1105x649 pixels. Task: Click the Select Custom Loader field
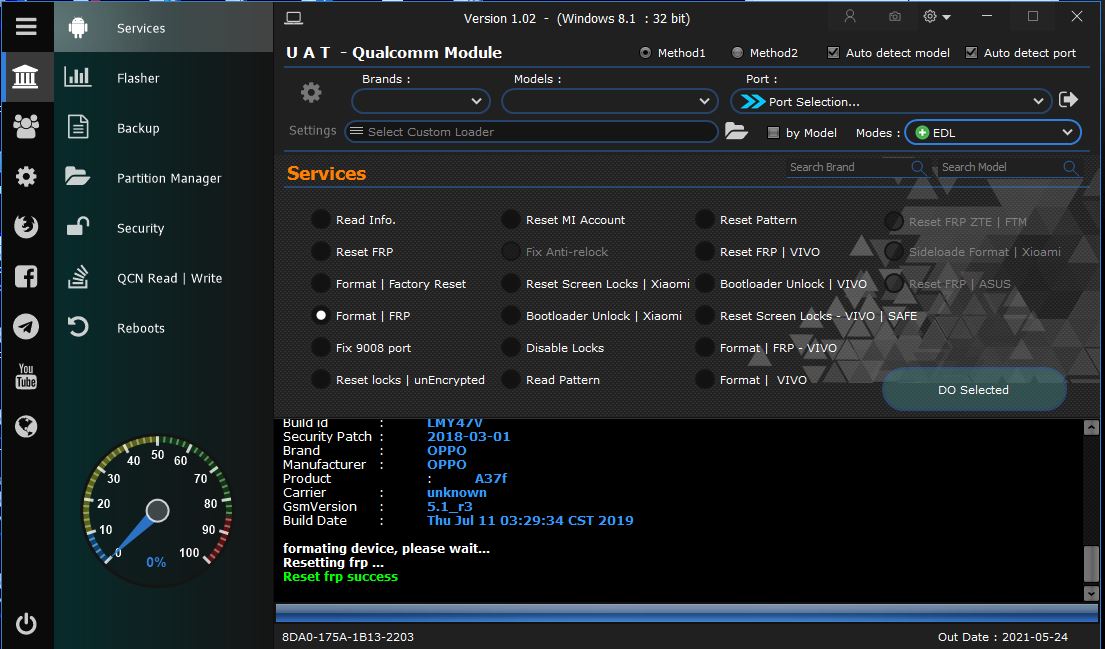[531, 132]
